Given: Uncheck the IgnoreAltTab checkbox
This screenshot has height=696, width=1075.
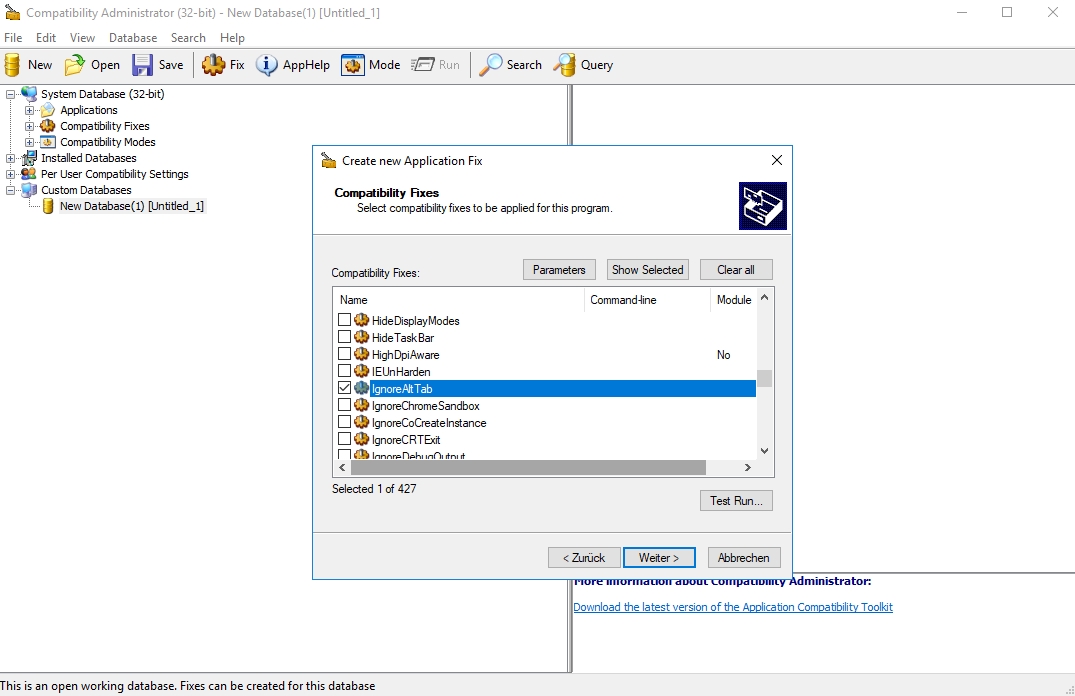Looking at the screenshot, I should coord(344,387).
